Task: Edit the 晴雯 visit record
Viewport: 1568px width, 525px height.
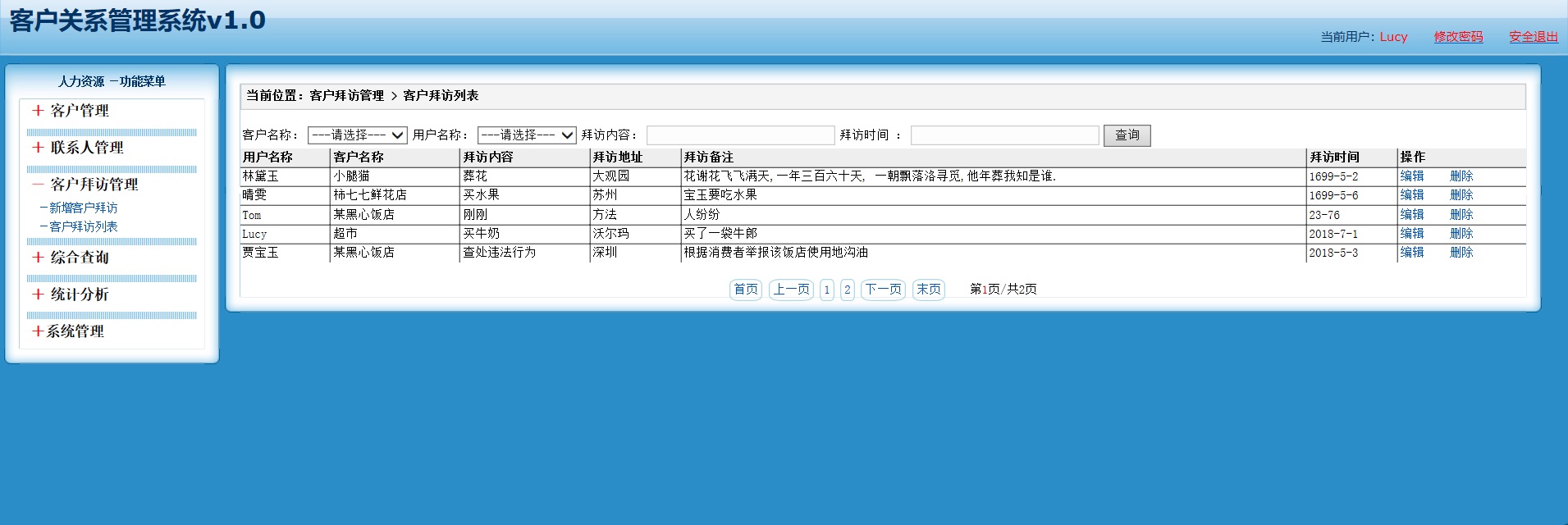Action: click(x=1411, y=195)
